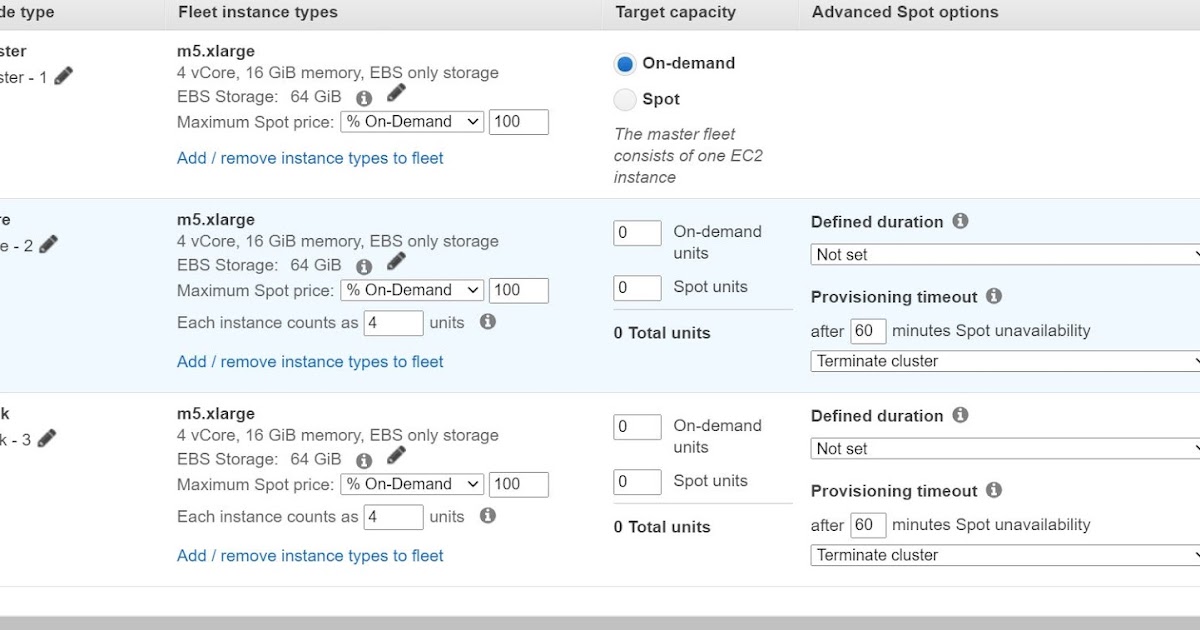The height and width of the screenshot is (630, 1200).
Task: Add instance types to the Task fleet
Action: tap(310, 556)
